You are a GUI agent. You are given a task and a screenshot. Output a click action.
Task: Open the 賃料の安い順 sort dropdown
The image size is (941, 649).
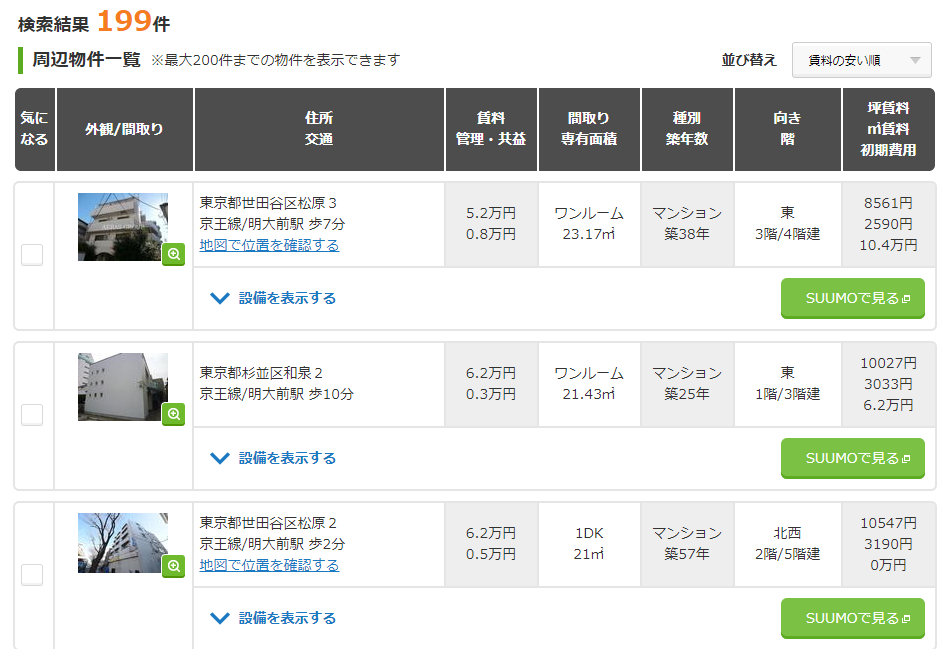(x=862, y=60)
